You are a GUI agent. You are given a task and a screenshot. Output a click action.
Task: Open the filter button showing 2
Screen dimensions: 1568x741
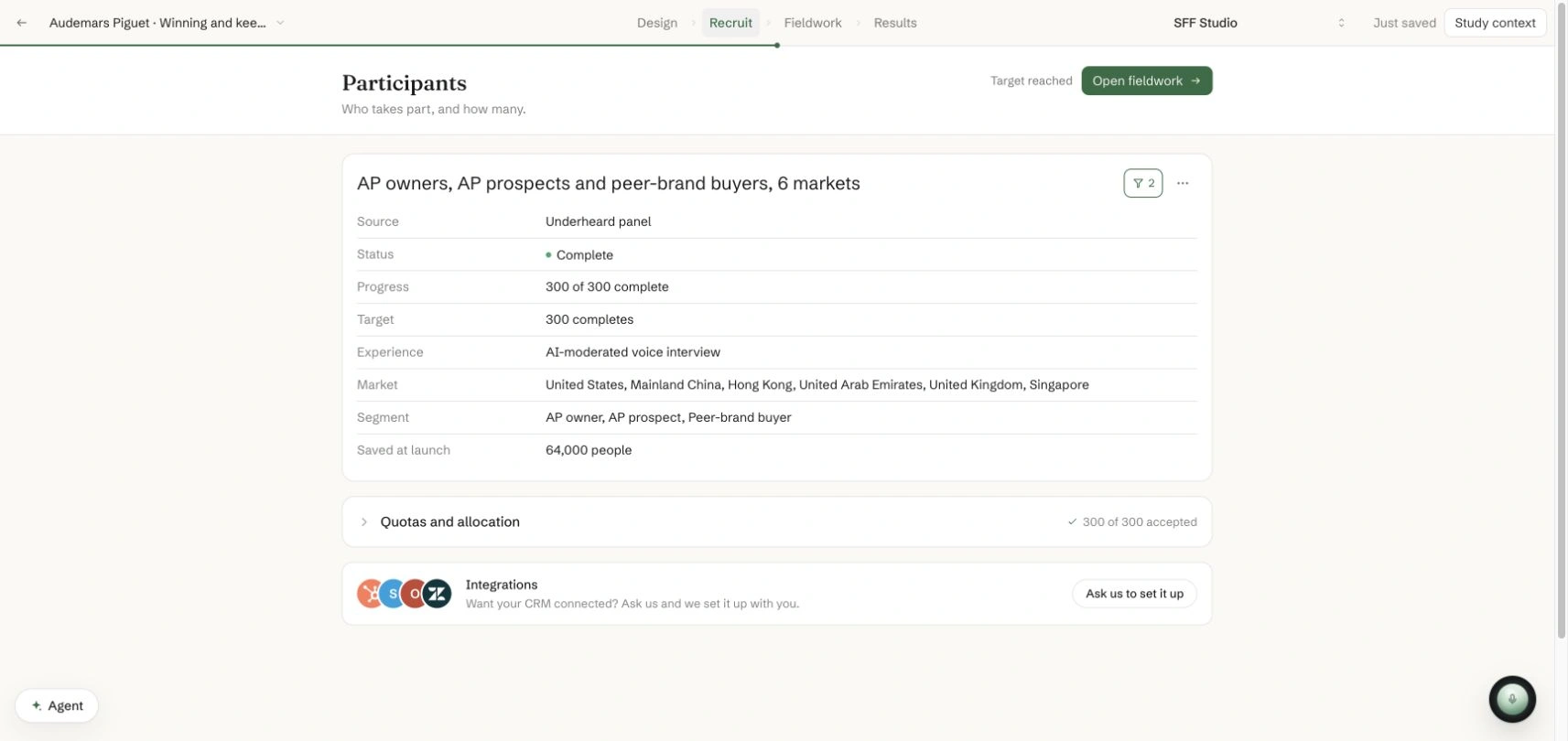click(x=1143, y=183)
